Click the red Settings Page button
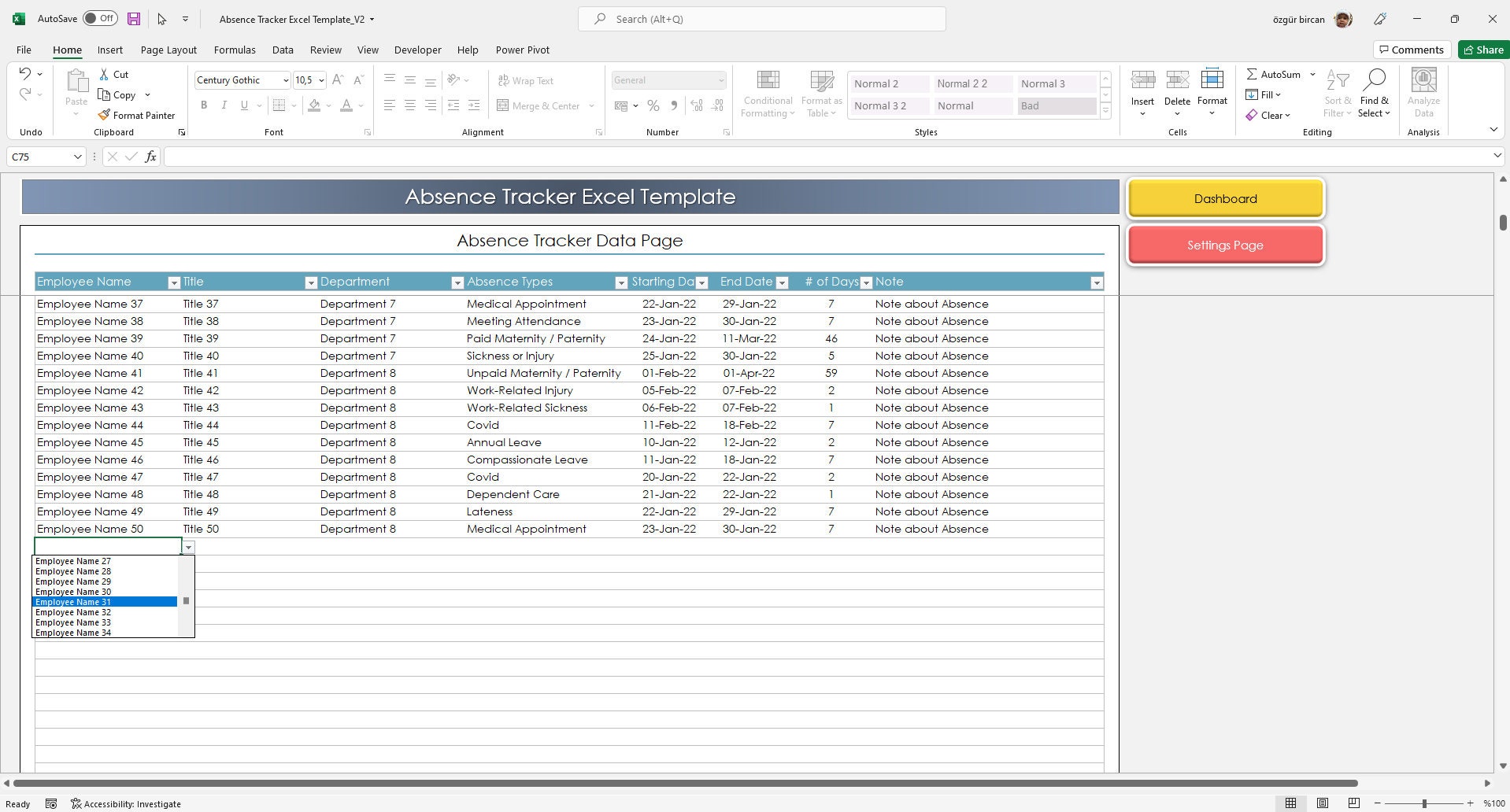The image size is (1510, 812). [x=1225, y=245]
